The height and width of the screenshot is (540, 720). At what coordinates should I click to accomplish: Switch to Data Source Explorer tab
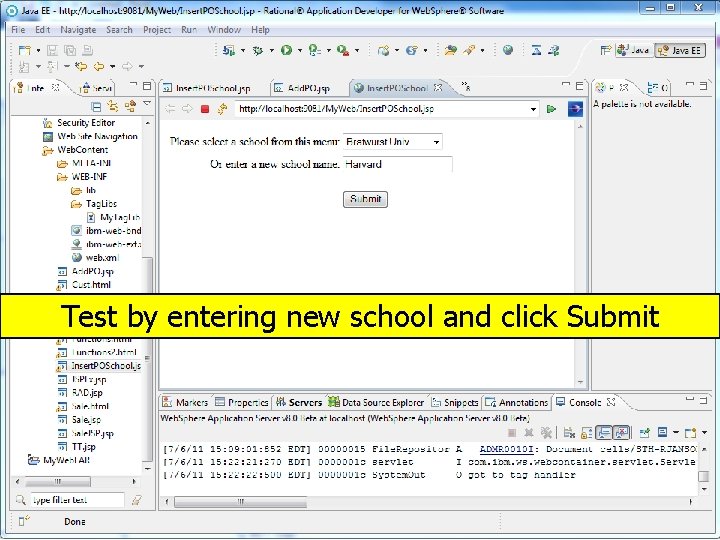tap(377, 403)
